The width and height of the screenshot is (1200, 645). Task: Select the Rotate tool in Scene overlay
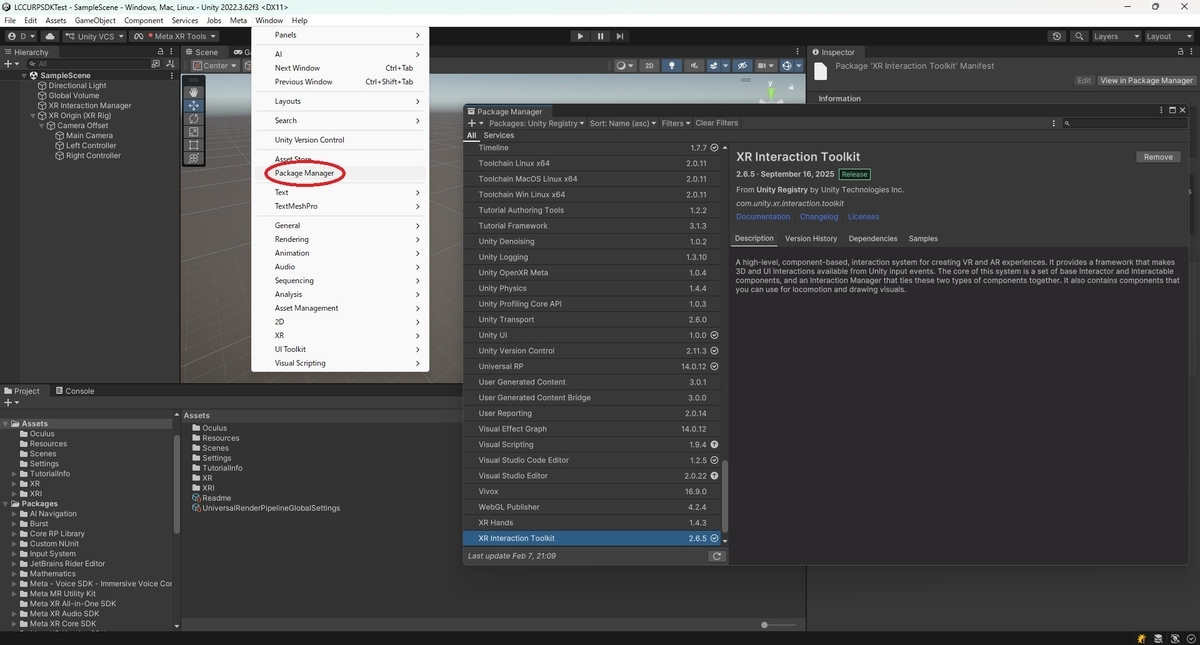[x=194, y=118]
